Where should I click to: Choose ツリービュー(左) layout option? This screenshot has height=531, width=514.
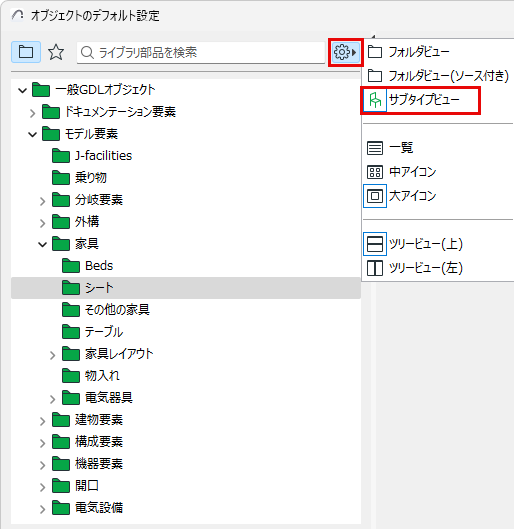(438, 268)
